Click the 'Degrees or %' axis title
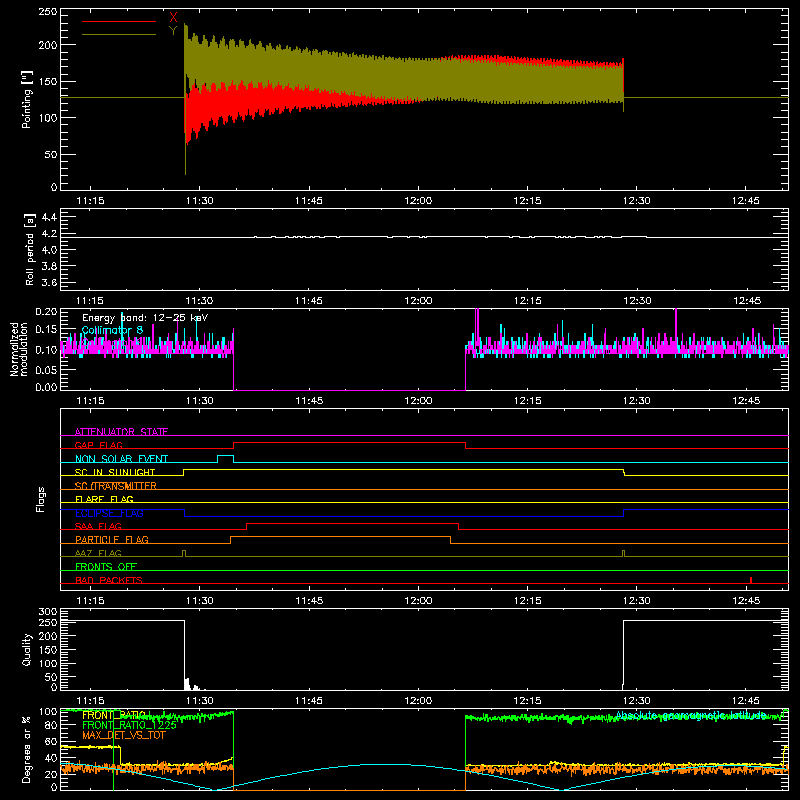The width and height of the screenshot is (800, 800). point(27,749)
